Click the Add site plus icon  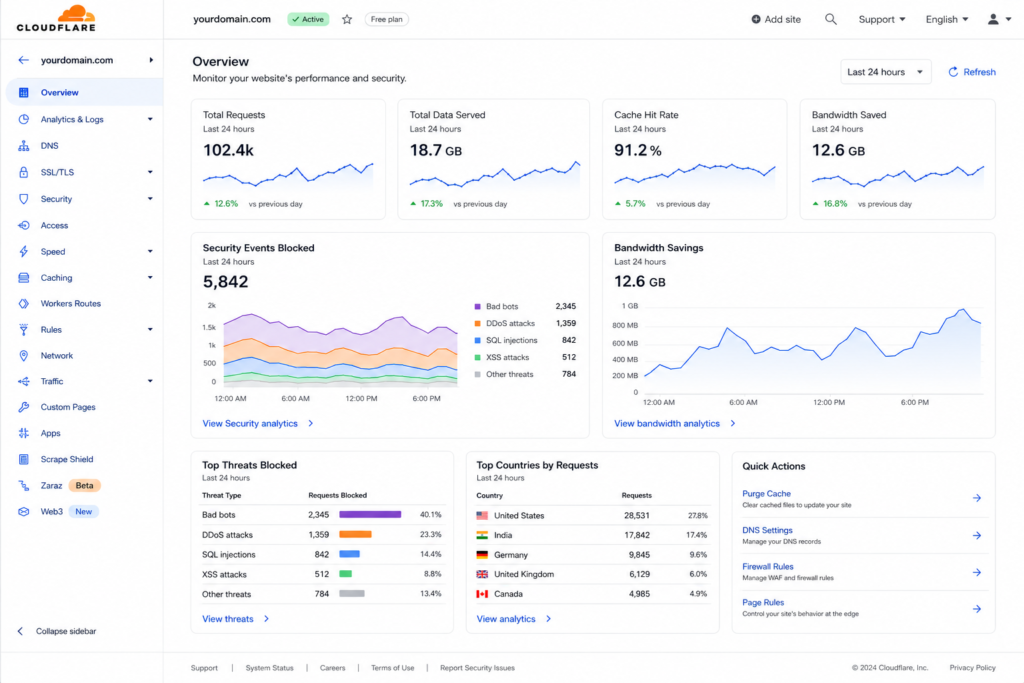tap(756, 20)
